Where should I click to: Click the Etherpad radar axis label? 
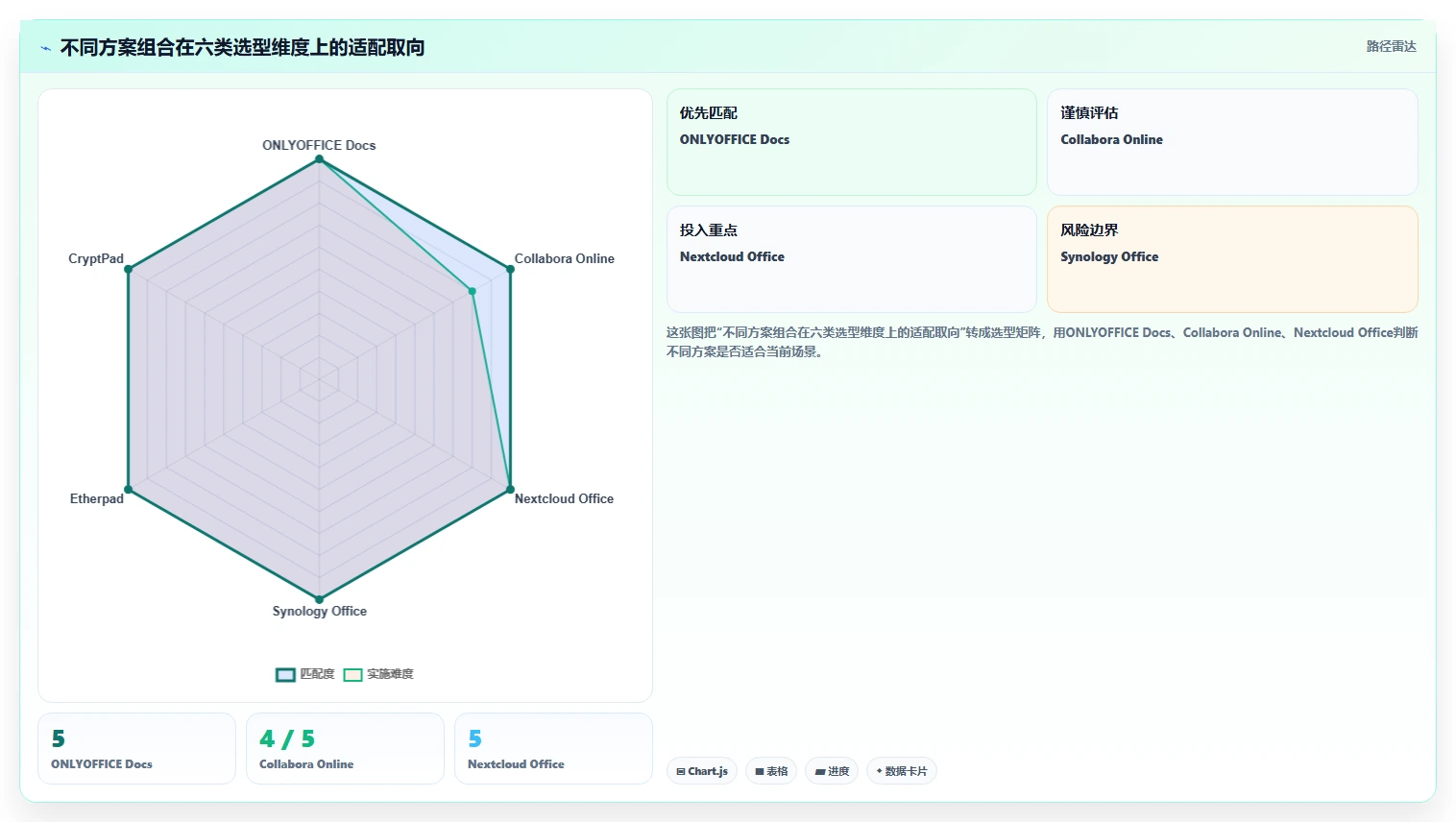(96, 498)
